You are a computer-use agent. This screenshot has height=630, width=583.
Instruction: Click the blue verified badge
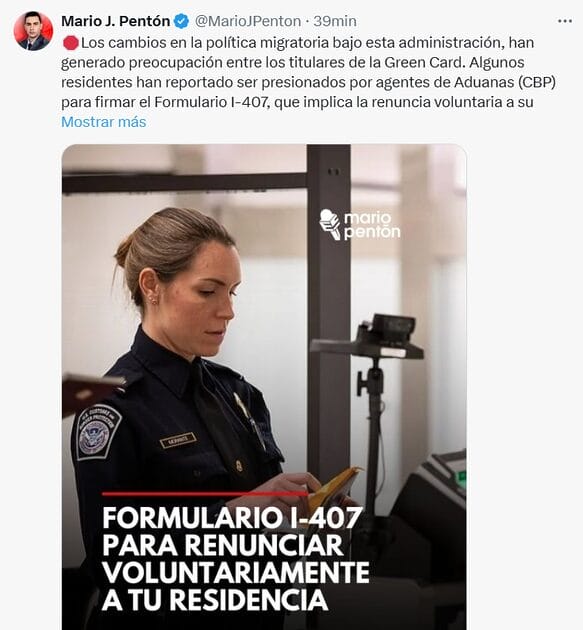coord(182,21)
